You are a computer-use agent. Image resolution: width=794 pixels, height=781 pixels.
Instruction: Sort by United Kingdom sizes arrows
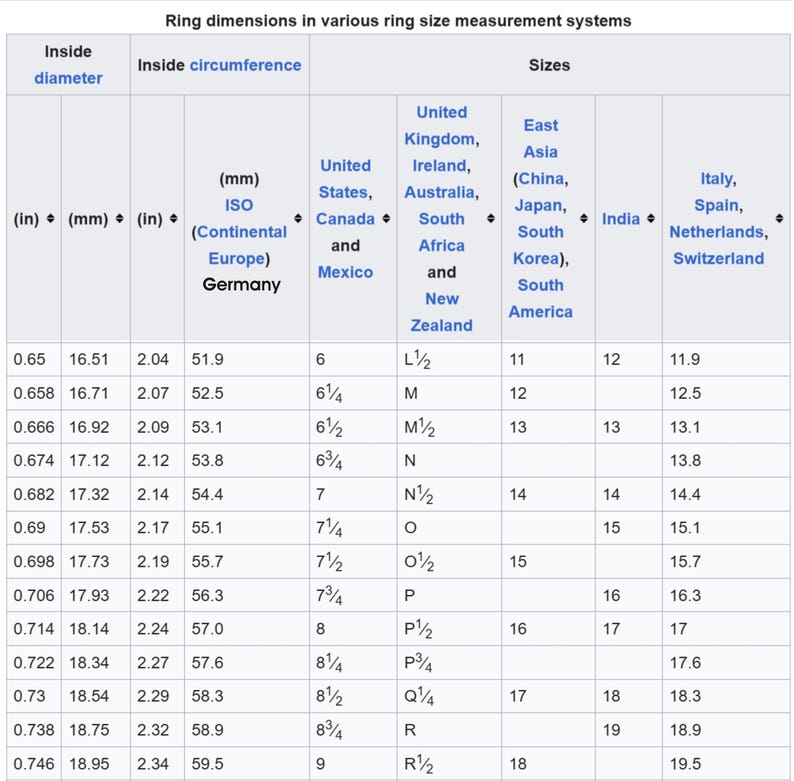(491, 218)
